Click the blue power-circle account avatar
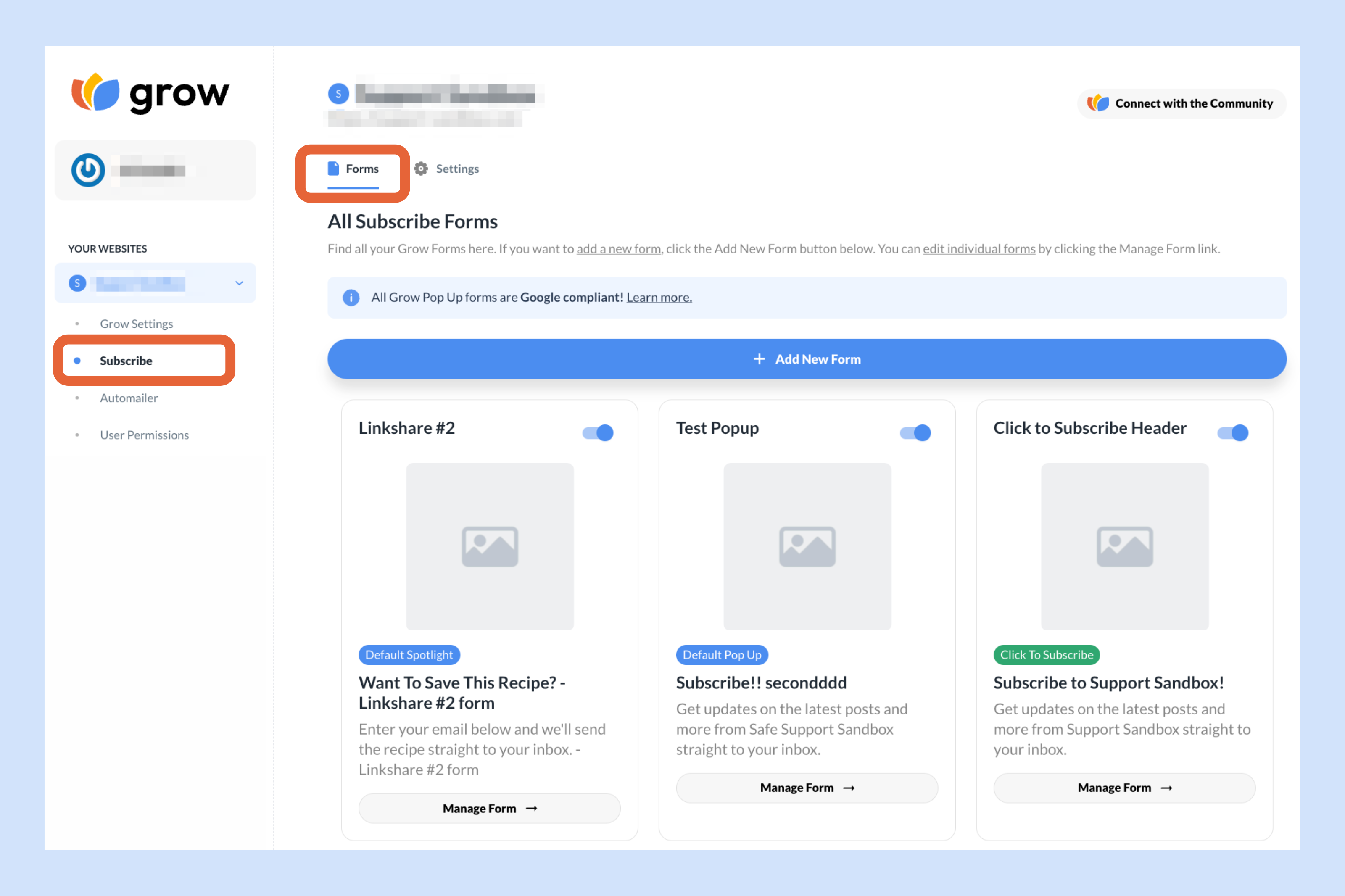 point(88,170)
